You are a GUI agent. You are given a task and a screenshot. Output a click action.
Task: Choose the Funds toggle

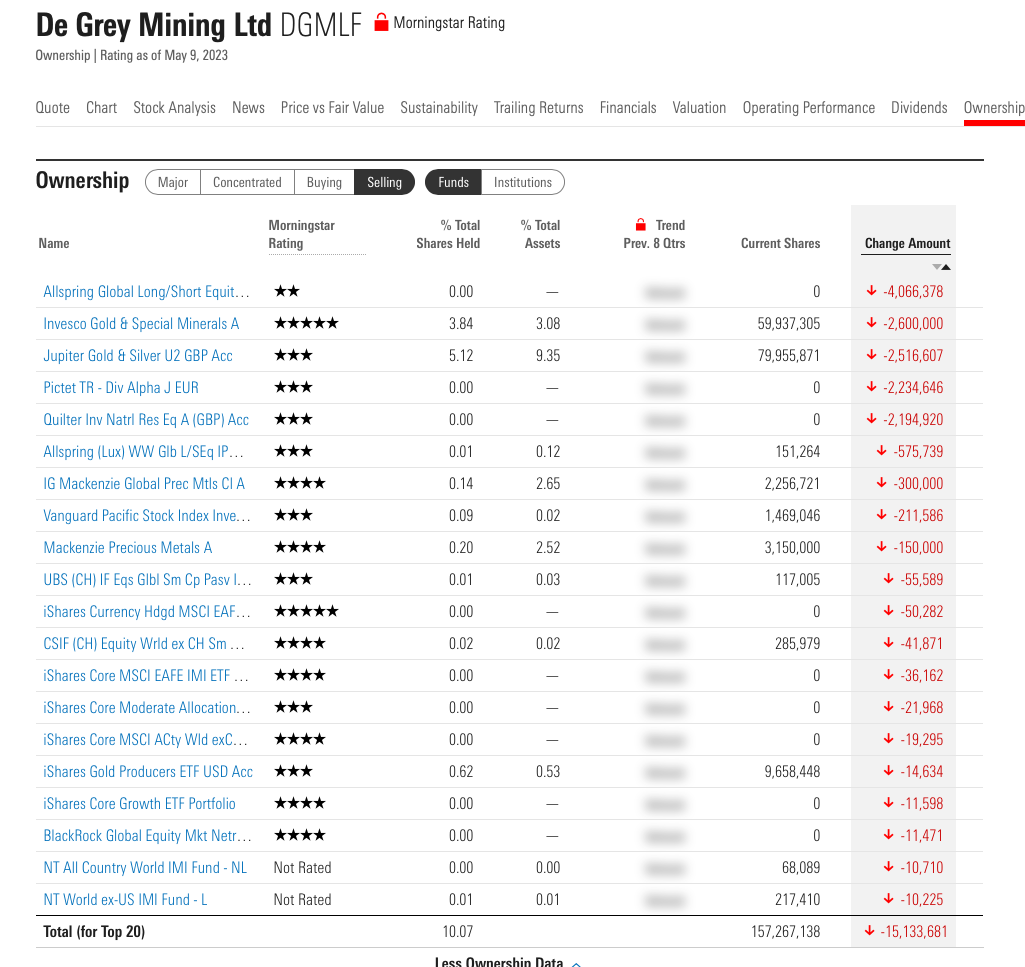click(454, 182)
